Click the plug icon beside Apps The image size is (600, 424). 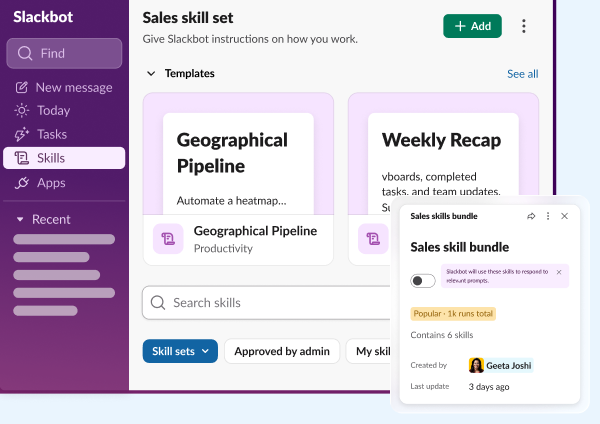point(21,183)
